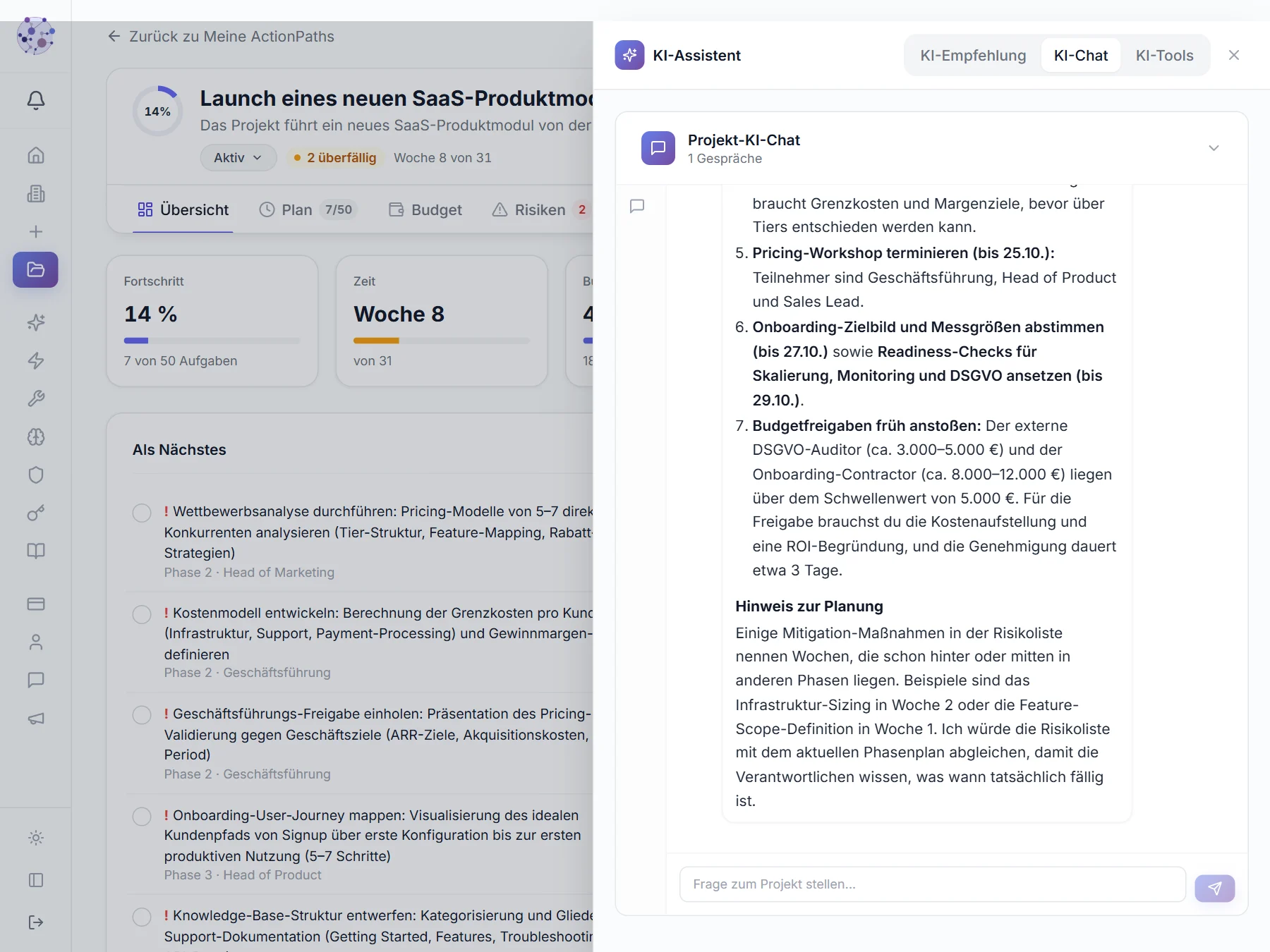The width and height of the screenshot is (1270, 952).
Task: Open the wrench tools icon in the sidebar
Action: 36,398
